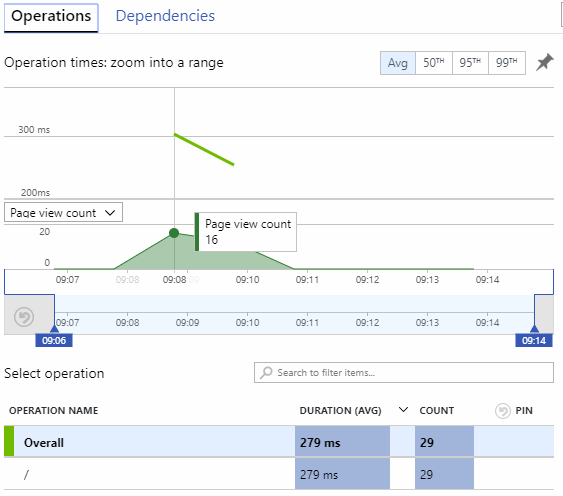Click the search magnifier icon

[x=266, y=372]
